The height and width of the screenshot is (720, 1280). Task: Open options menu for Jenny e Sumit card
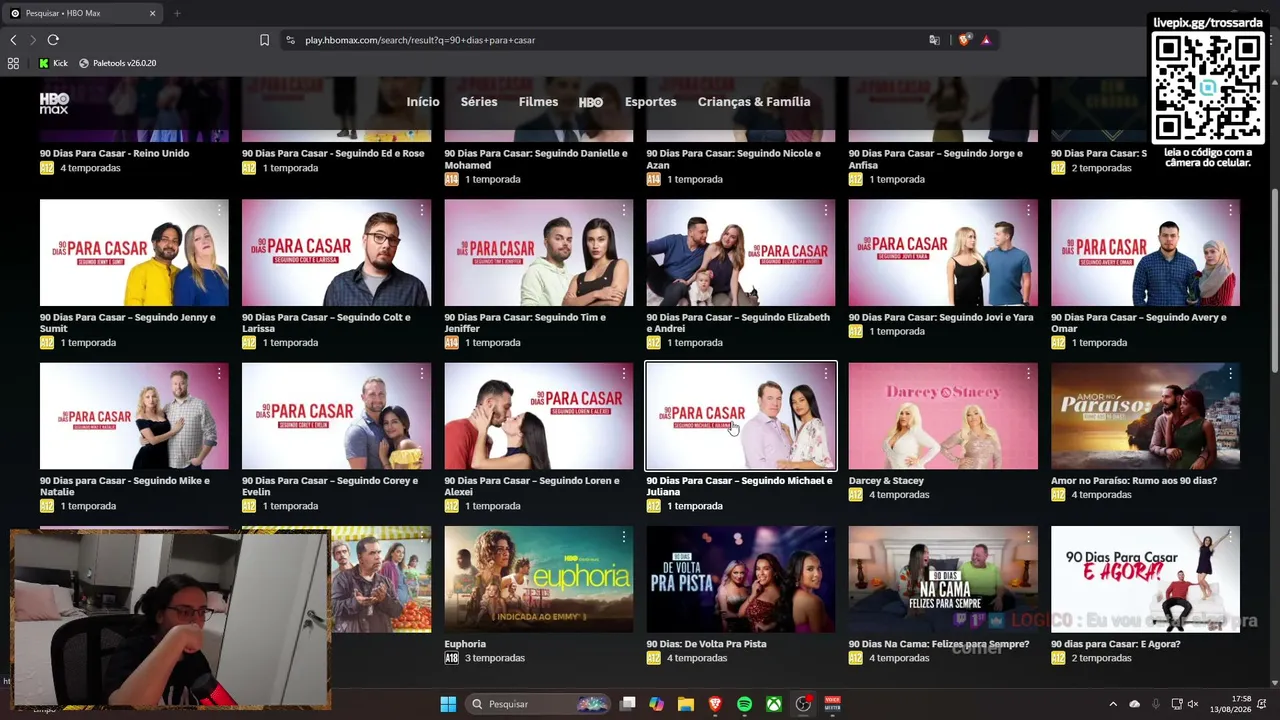(219, 210)
